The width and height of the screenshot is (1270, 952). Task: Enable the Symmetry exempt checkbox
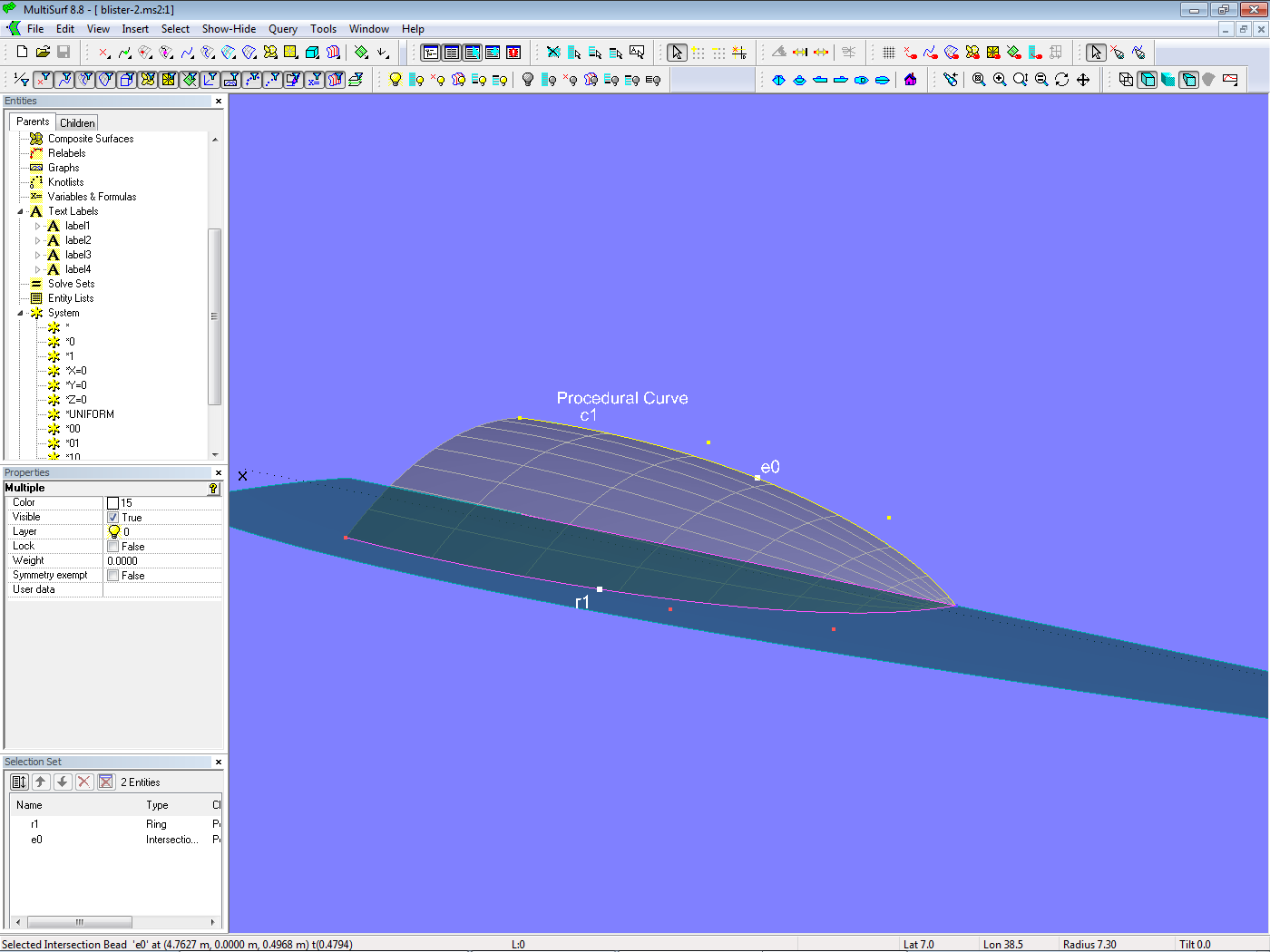pos(113,575)
